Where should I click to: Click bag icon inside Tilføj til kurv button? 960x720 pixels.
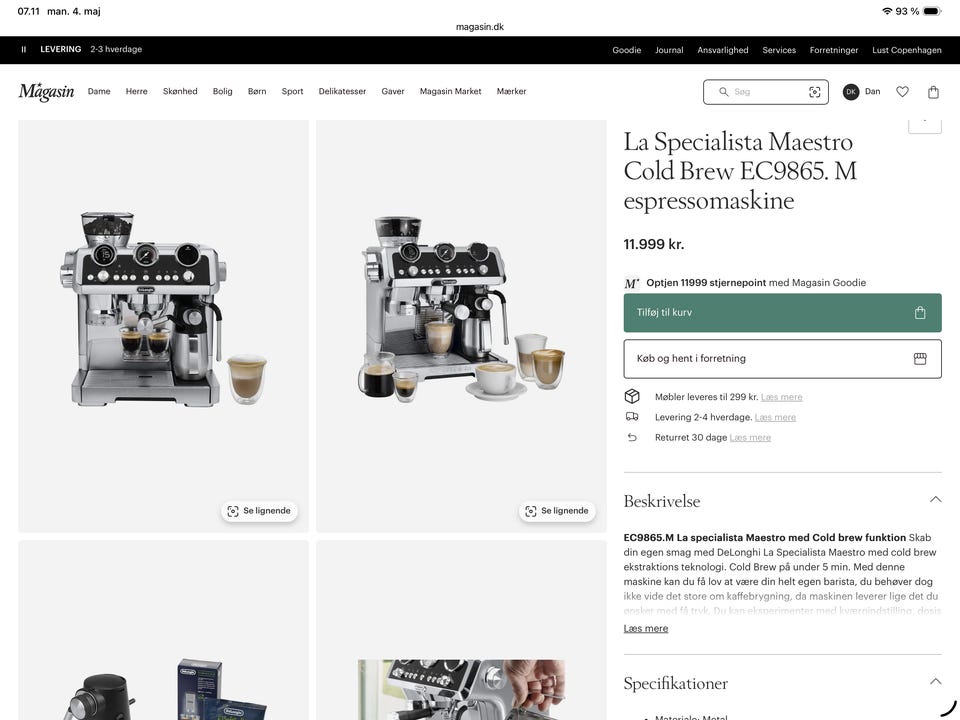(x=920, y=313)
